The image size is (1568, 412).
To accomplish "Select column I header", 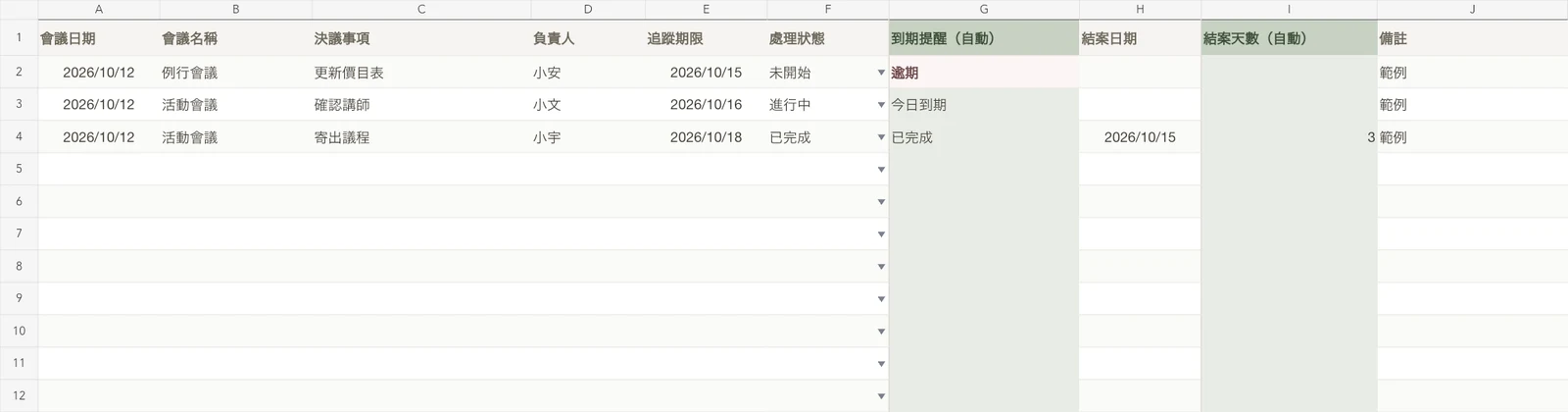I will point(1289,9).
